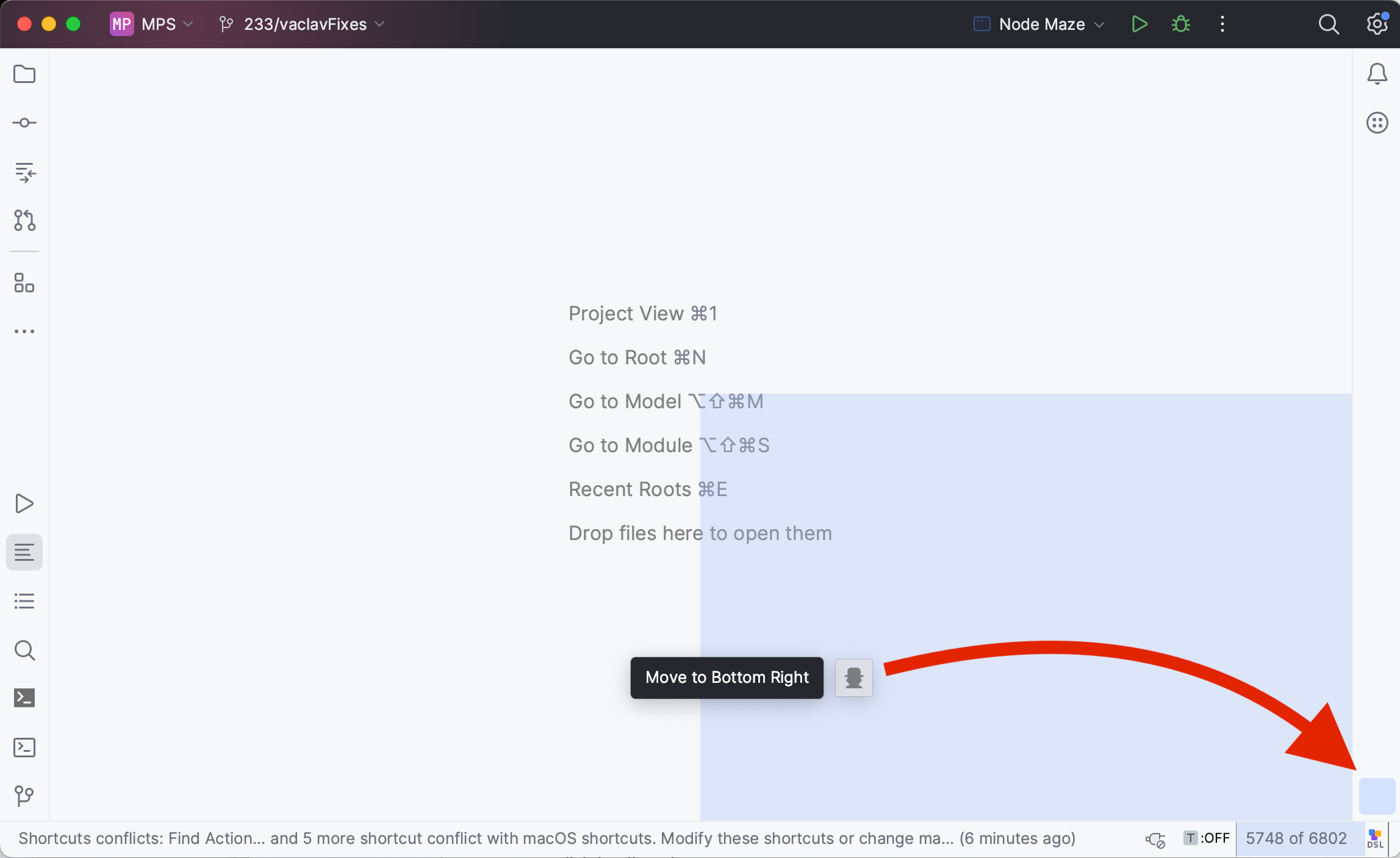
Task: Click the Project View shortcut hint
Action: 643,314
